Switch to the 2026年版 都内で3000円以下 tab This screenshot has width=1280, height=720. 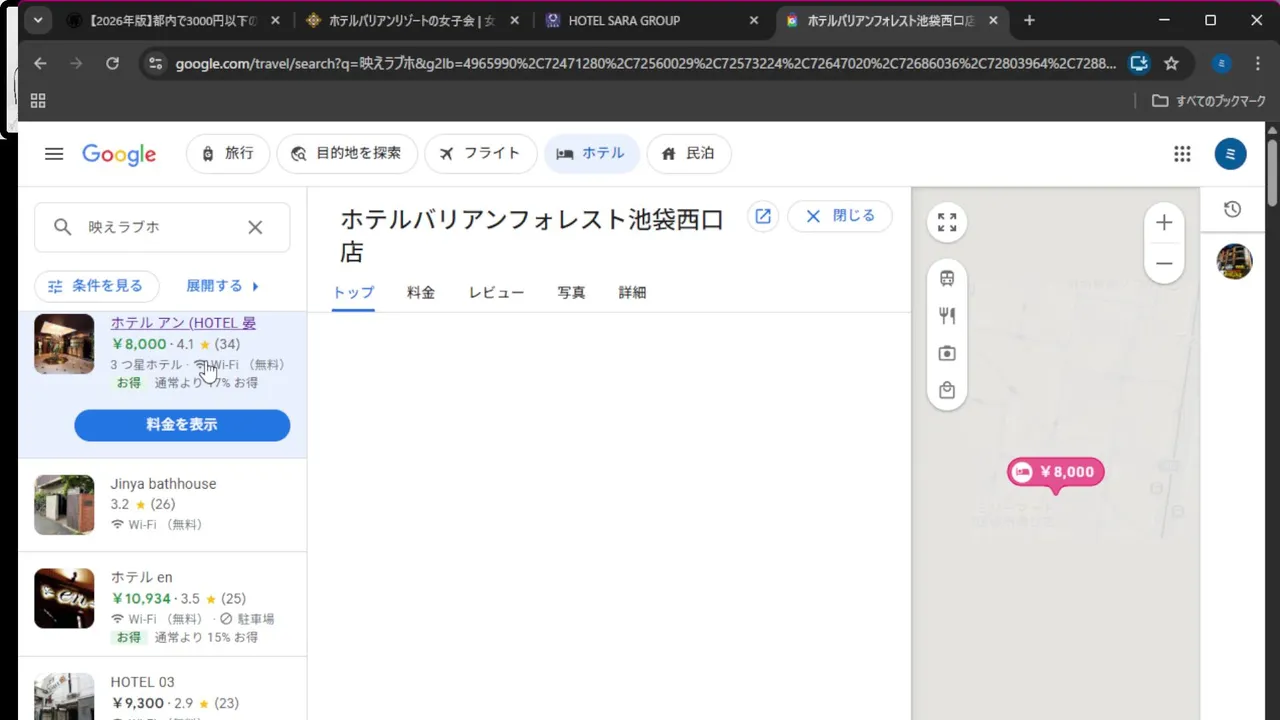point(173,20)
